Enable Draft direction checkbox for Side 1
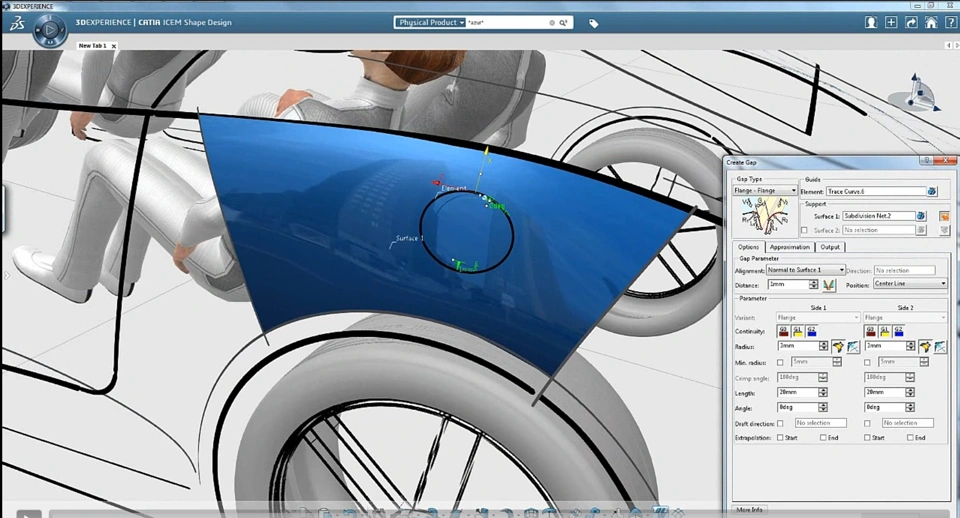The image size is (960, 518). (780, 423)
